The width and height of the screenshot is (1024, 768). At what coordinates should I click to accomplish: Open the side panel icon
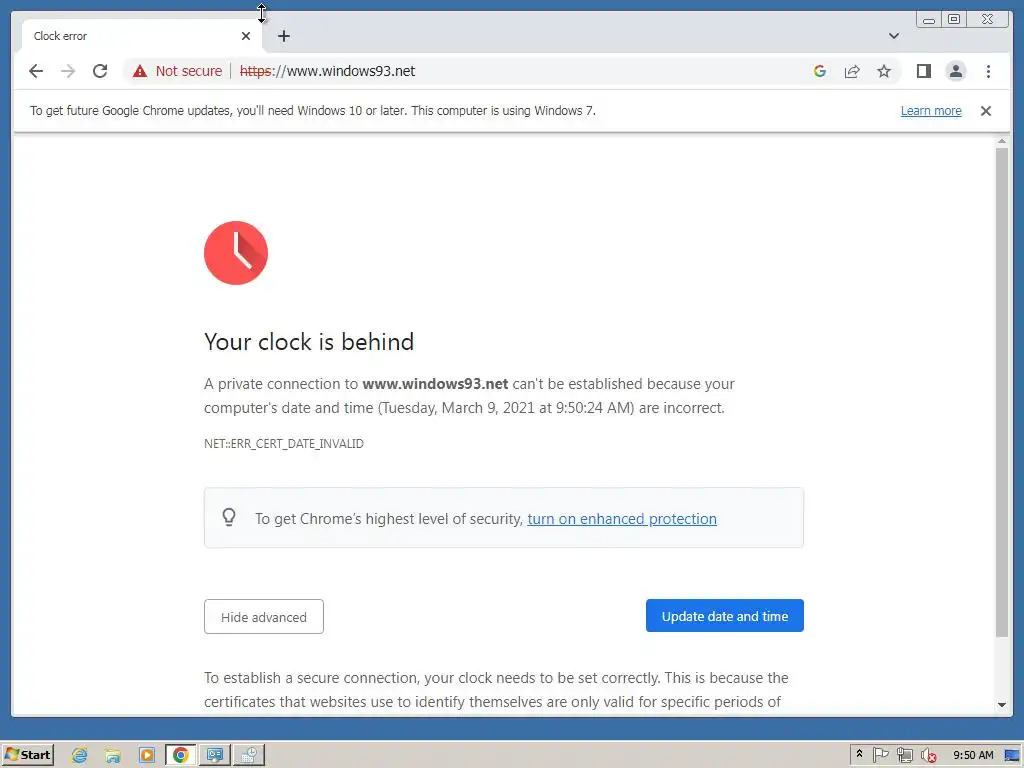pyautogui.click(x=923, y=71)
